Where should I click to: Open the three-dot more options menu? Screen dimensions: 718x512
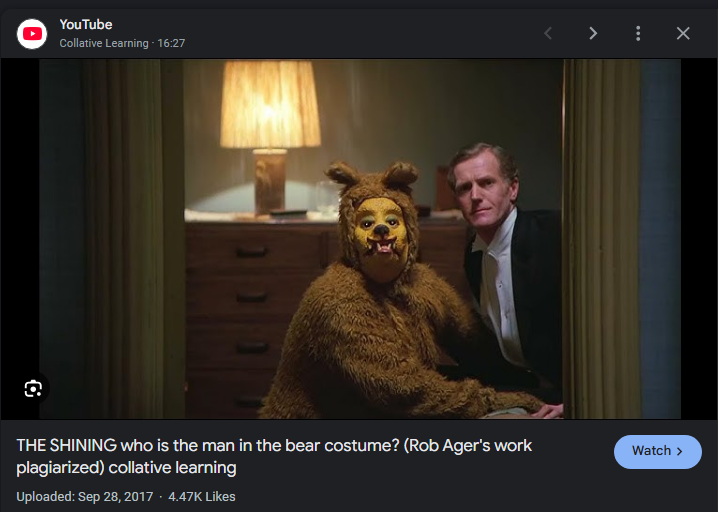click(638, 34)
